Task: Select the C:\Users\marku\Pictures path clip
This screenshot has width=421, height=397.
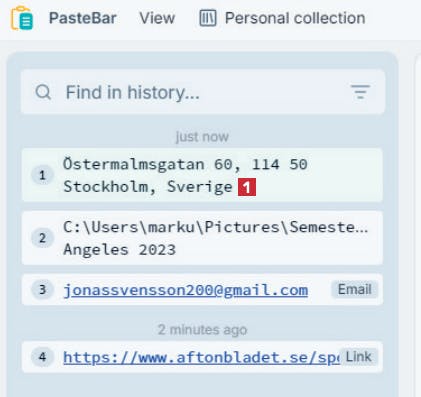Action: (202, 238)
